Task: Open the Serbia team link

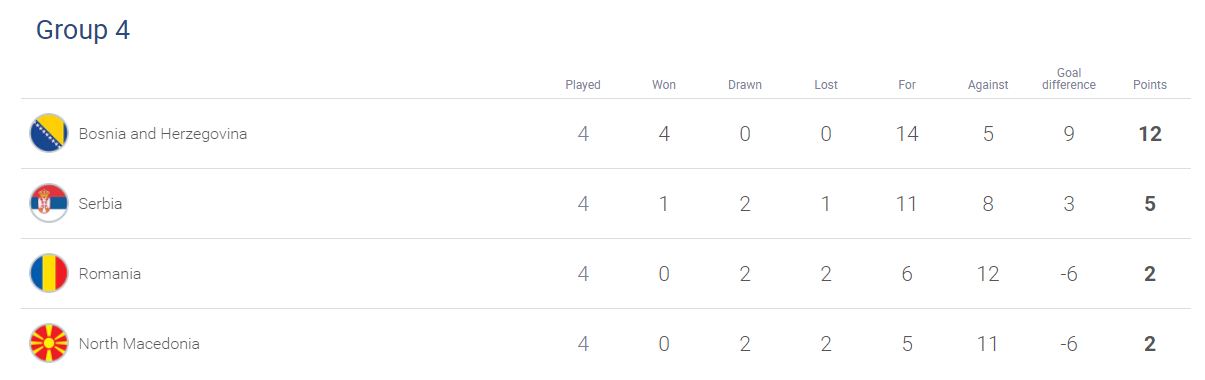Action: 100,204
